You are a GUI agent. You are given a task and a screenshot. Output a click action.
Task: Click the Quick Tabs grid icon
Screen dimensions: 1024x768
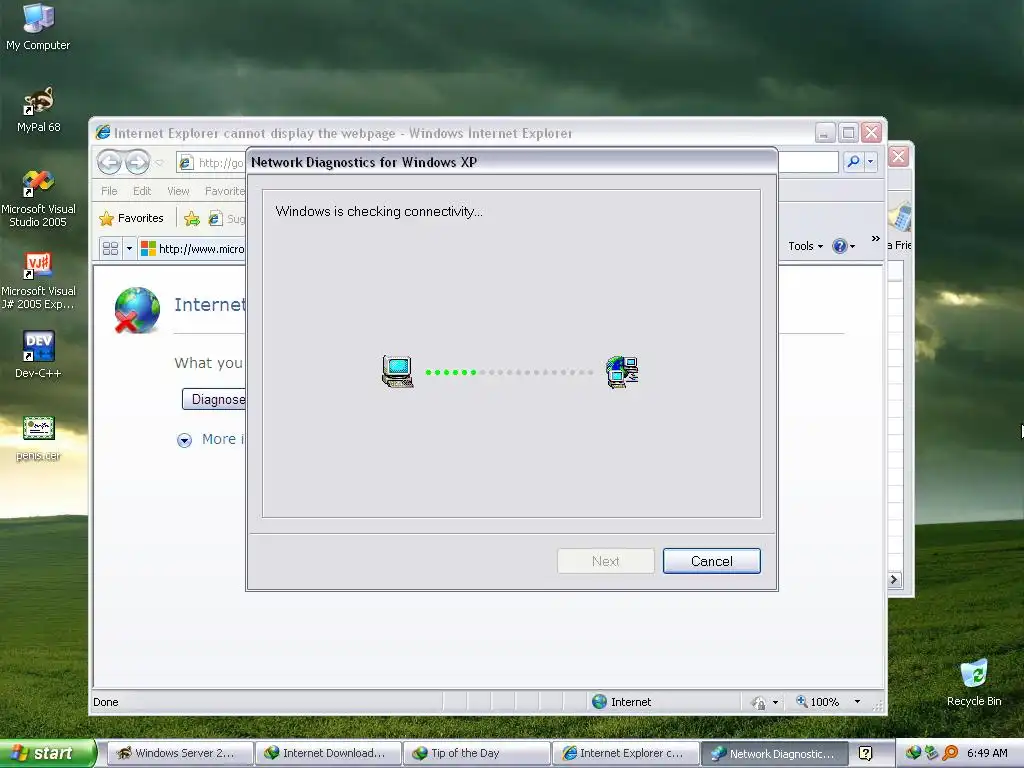pyautogui.click(x=110, y=248)
